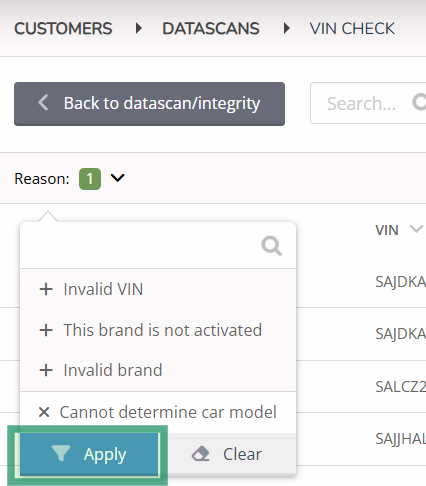The width and height of the screenshot is (426, 486).
Task: Click the back arrow on datascan/integrity button
Action: pos(43,102)
